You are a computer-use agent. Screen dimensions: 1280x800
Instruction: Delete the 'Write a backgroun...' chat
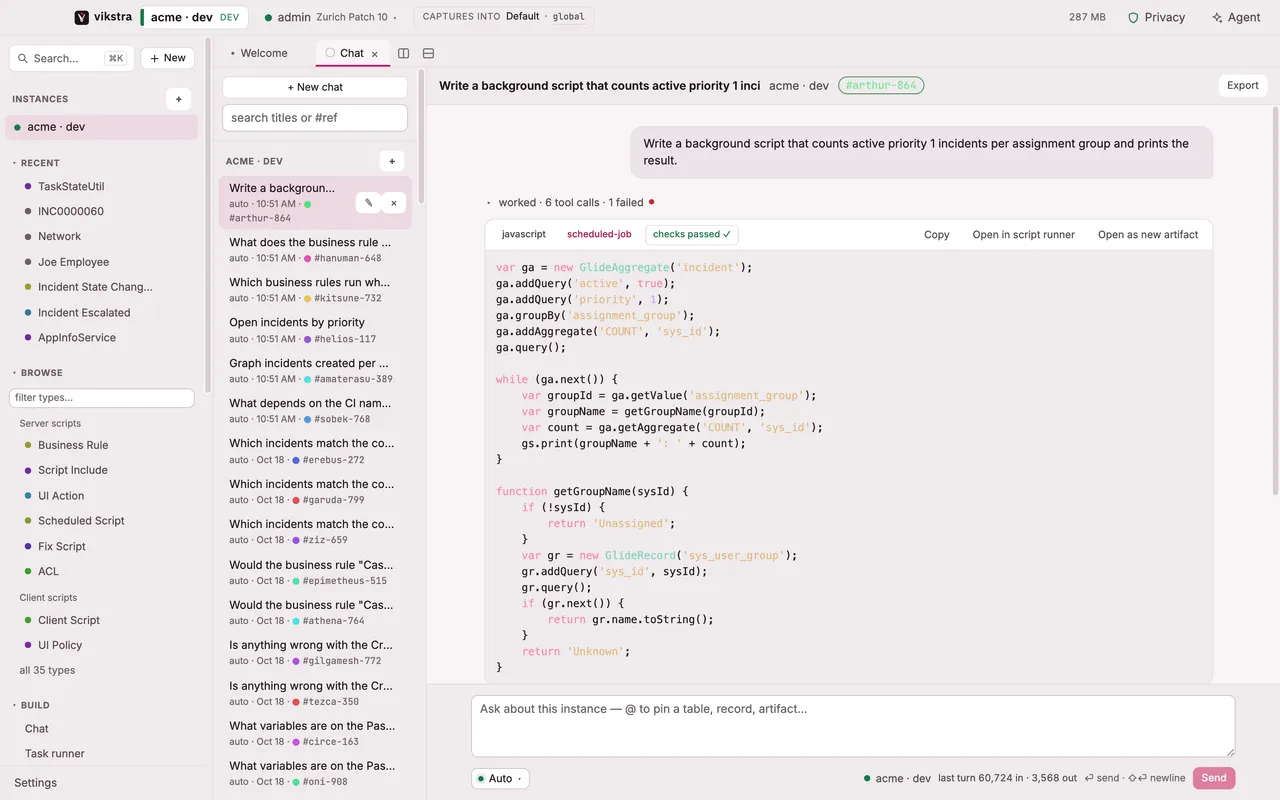click(x=394, y=203)
